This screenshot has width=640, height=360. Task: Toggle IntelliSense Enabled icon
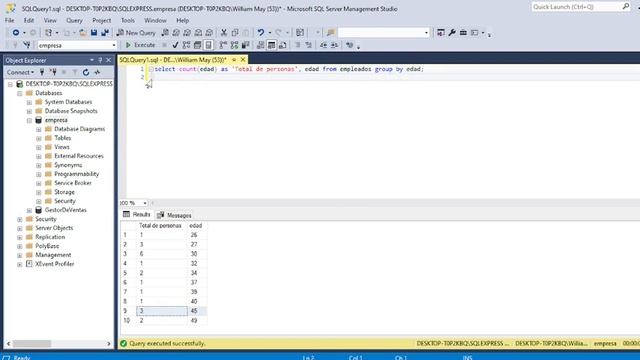pos(209,45)
